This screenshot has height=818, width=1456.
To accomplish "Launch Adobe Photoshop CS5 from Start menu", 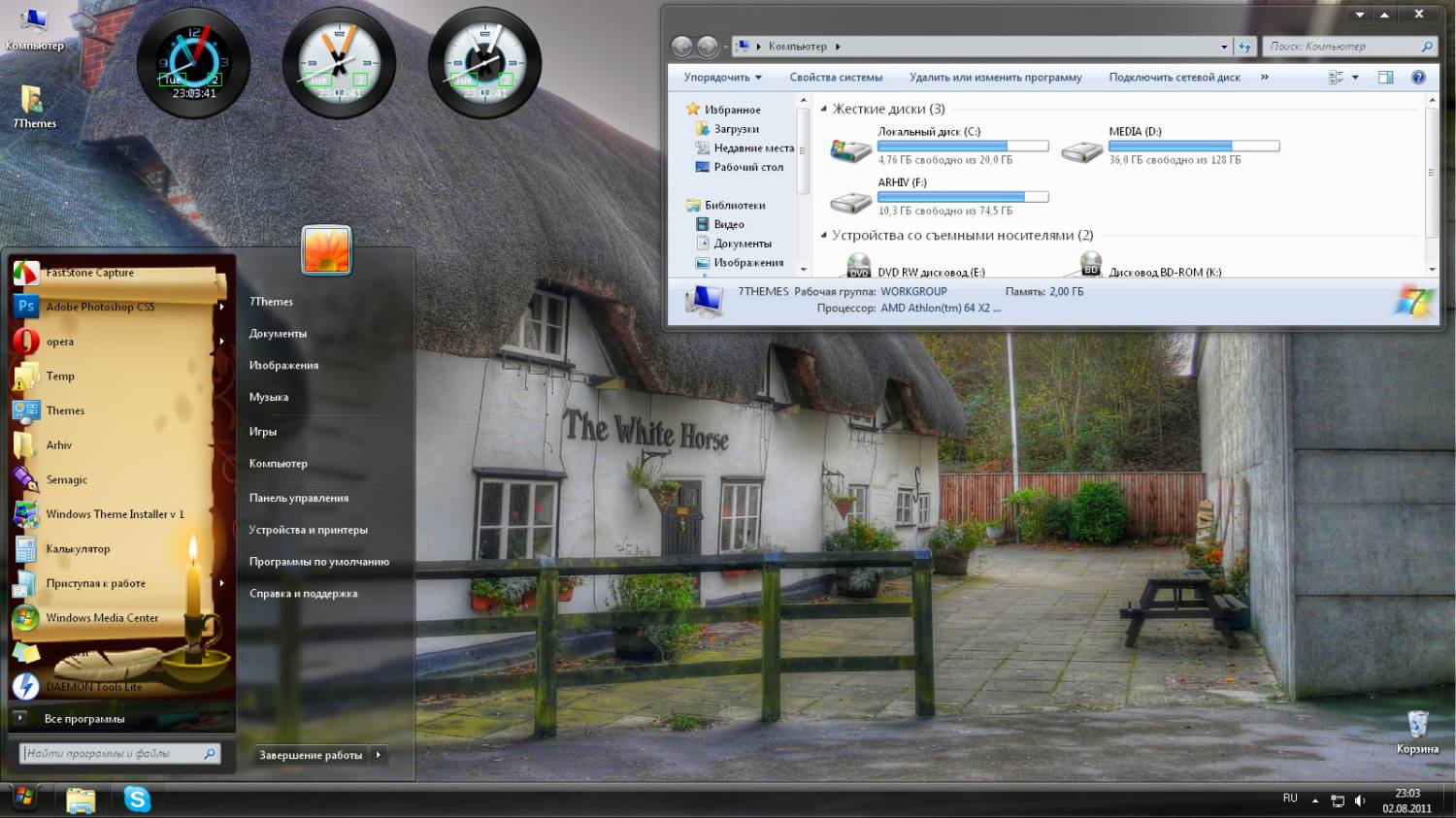I will [100, 307].
